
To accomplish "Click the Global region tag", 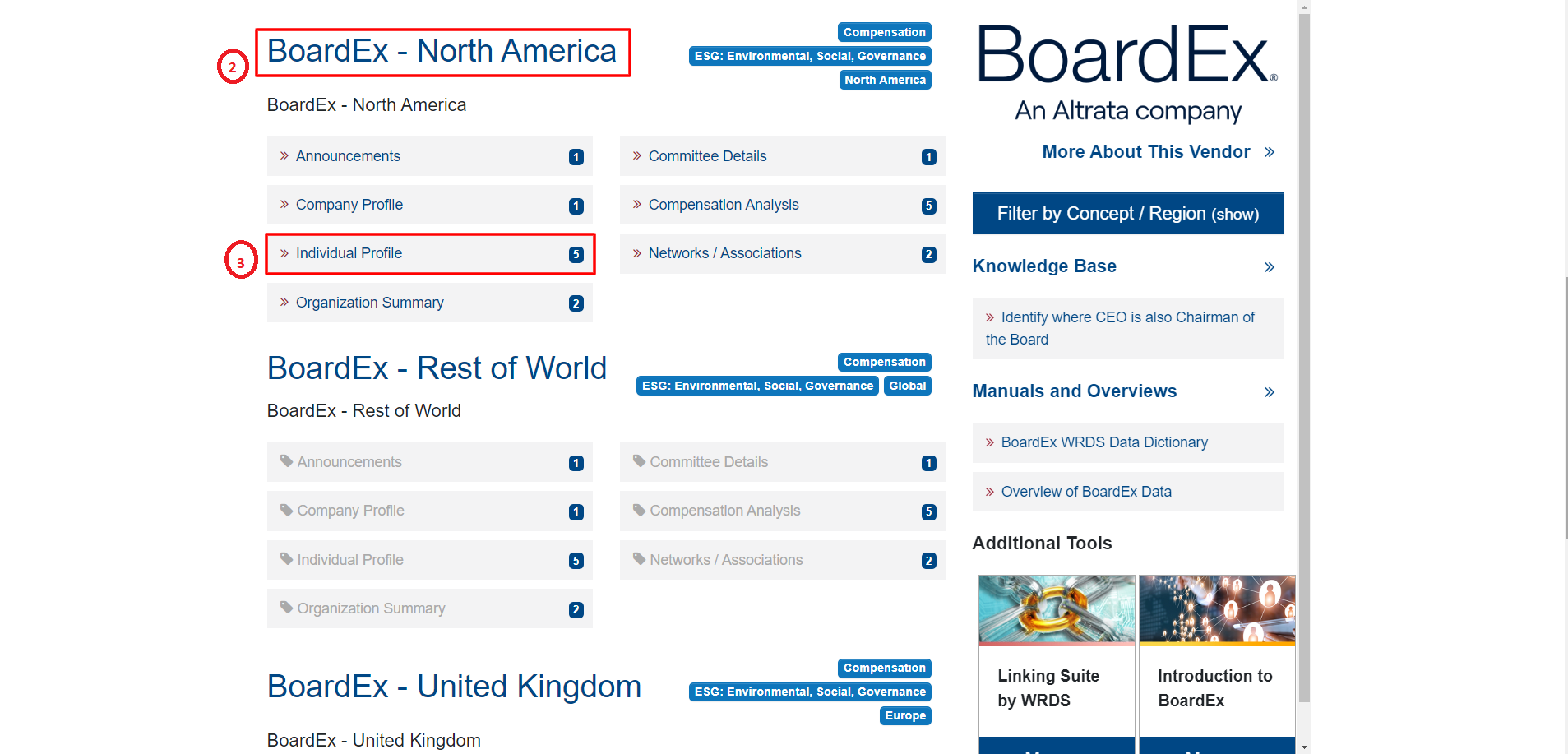I will pyautogui.click(x=908, y=386).
